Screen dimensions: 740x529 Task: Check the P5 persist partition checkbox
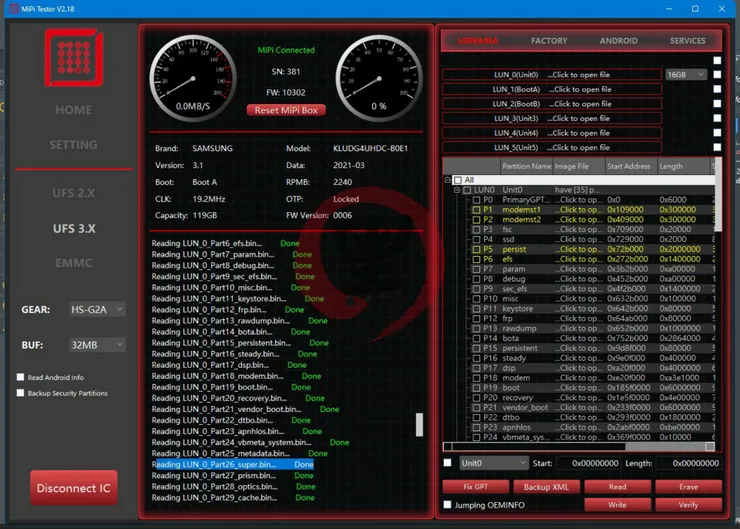(477, 249)
